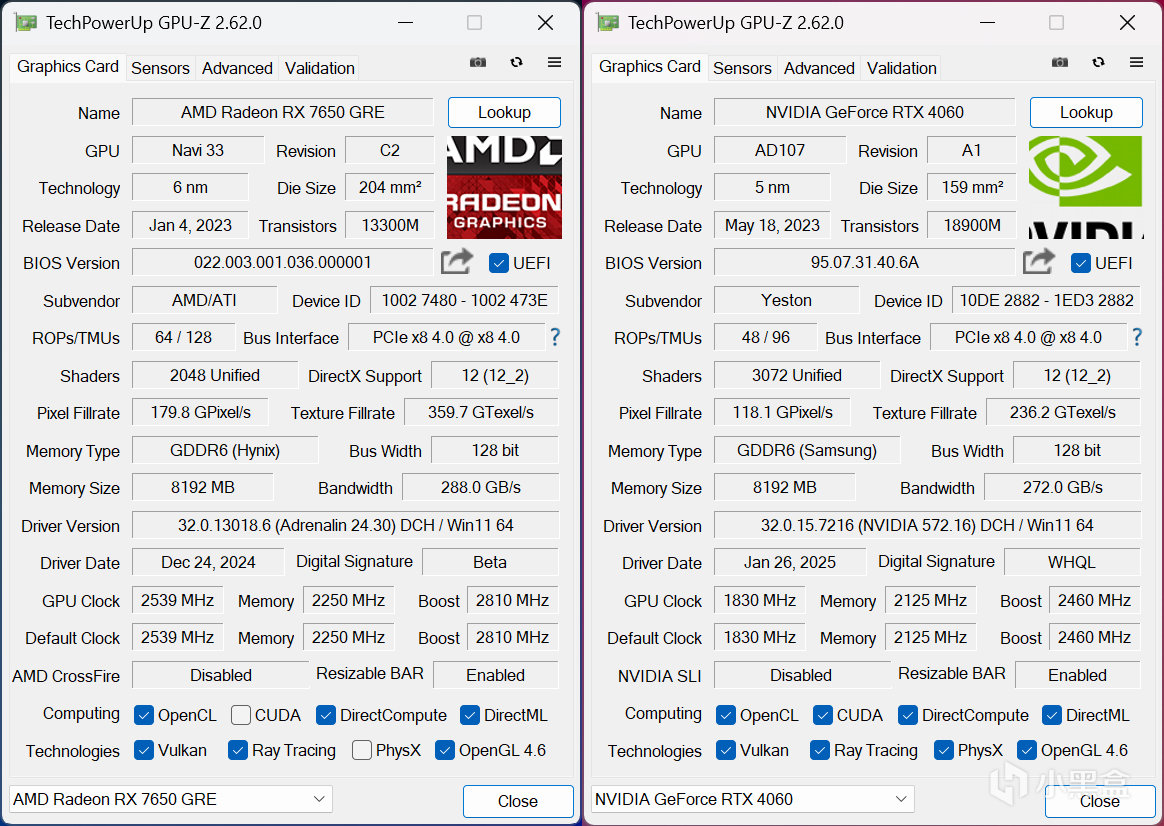Switch to Advanced tab in NVIDIA window
Image resolution: width=1164 pixels, height=826 pixels.
(819, 68)
